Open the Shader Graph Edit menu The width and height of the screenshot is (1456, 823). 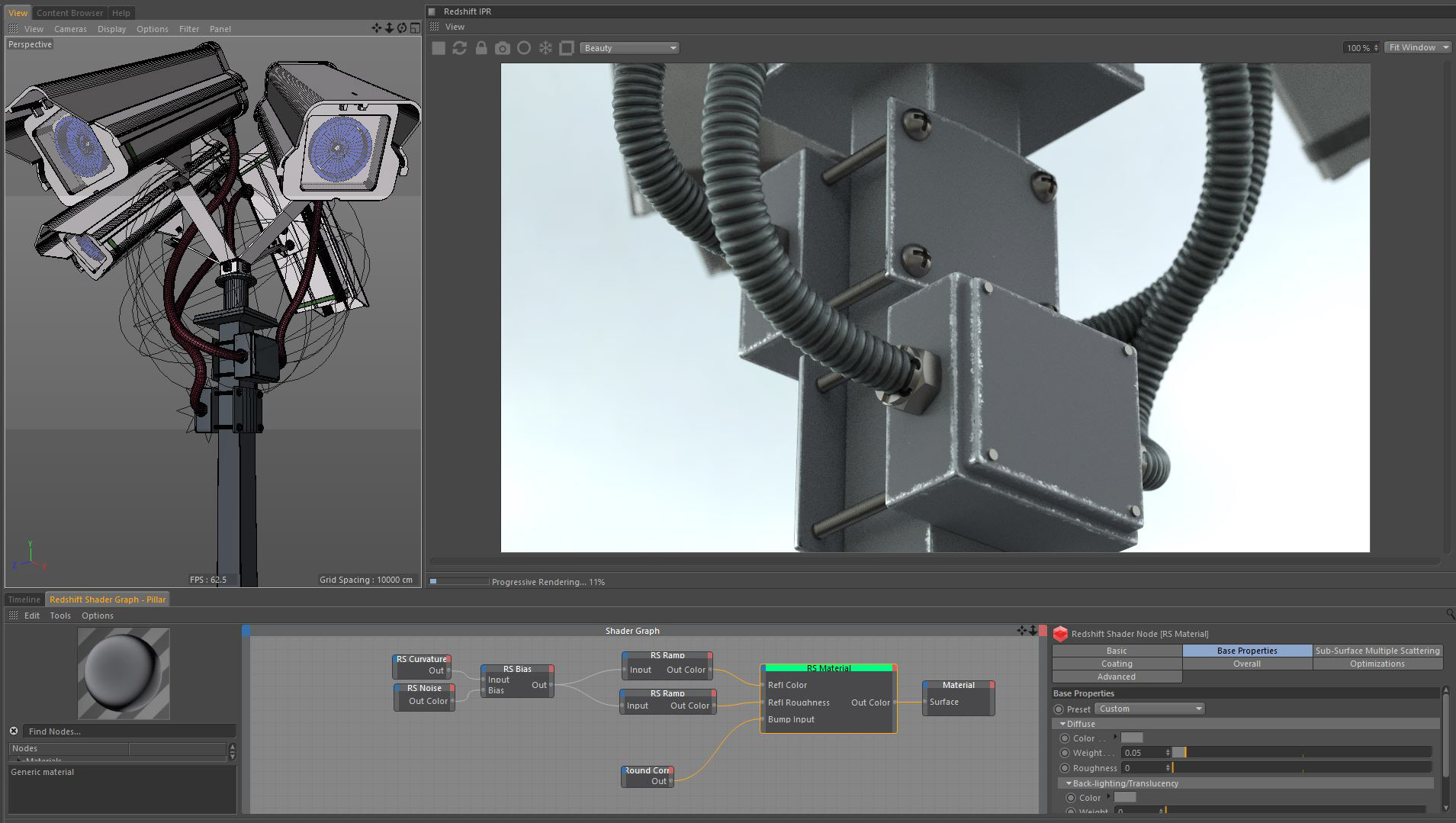[32, 616]
